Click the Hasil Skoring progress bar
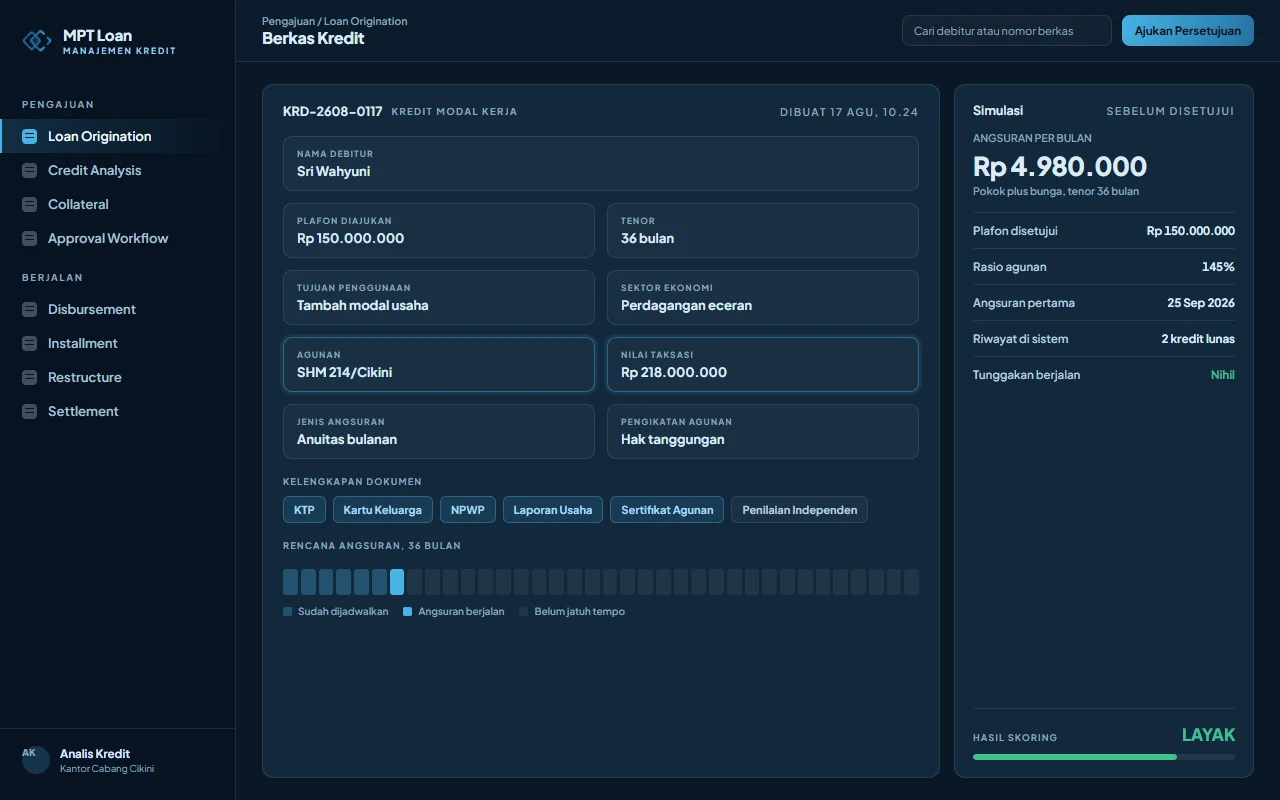 (1104, 757)
